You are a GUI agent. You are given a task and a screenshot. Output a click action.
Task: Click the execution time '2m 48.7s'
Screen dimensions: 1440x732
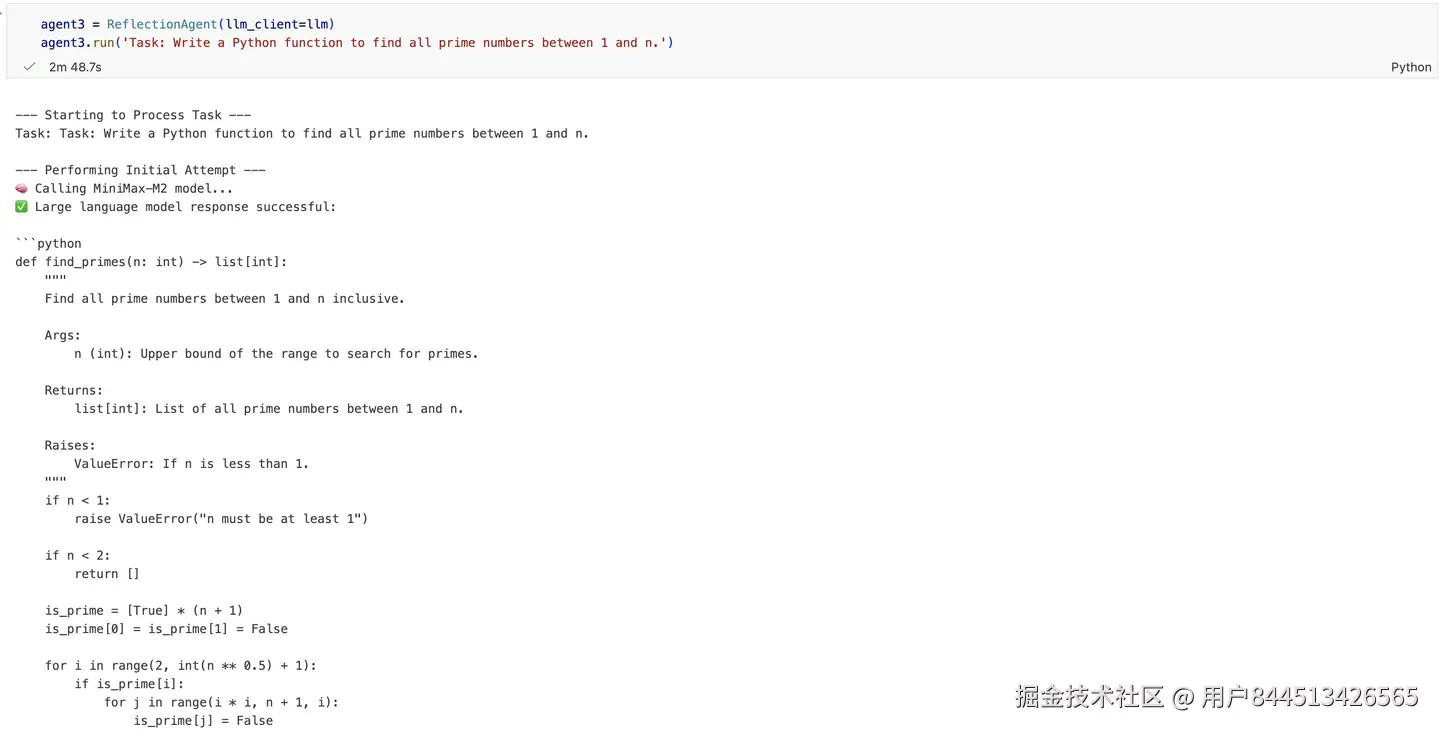[x=75, y=67]
